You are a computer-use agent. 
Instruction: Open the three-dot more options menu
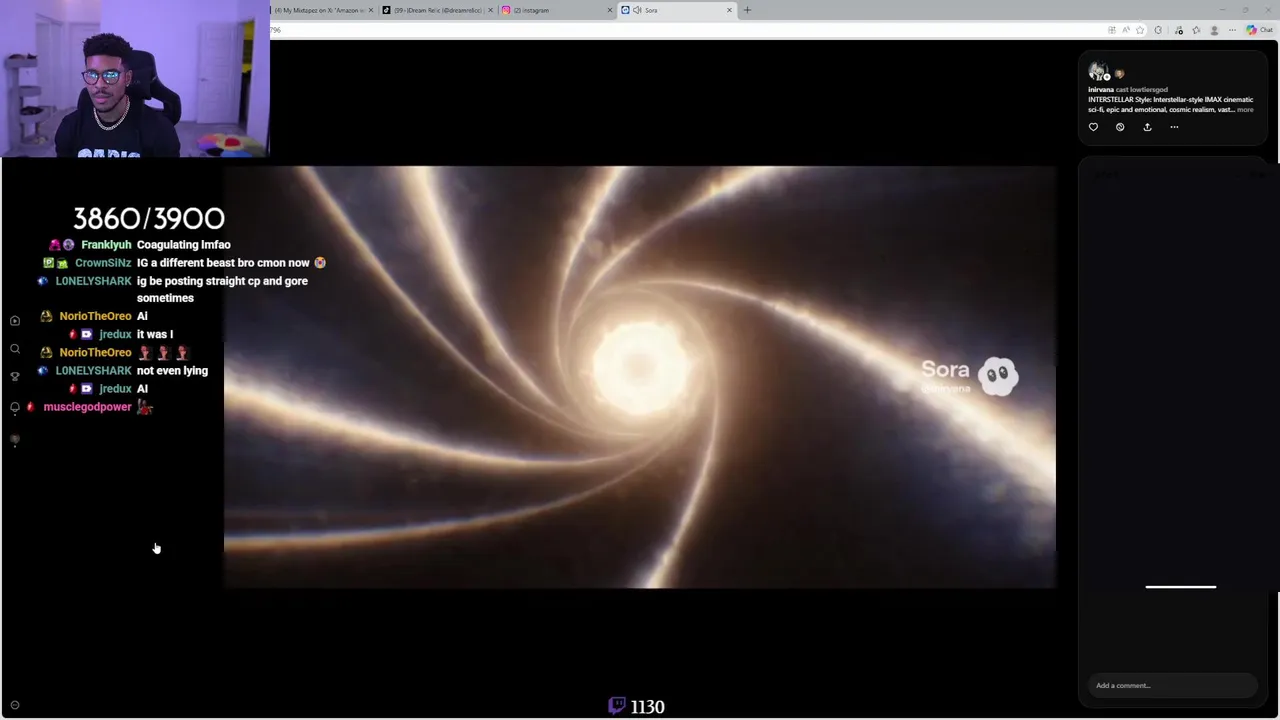point(1174,127)
